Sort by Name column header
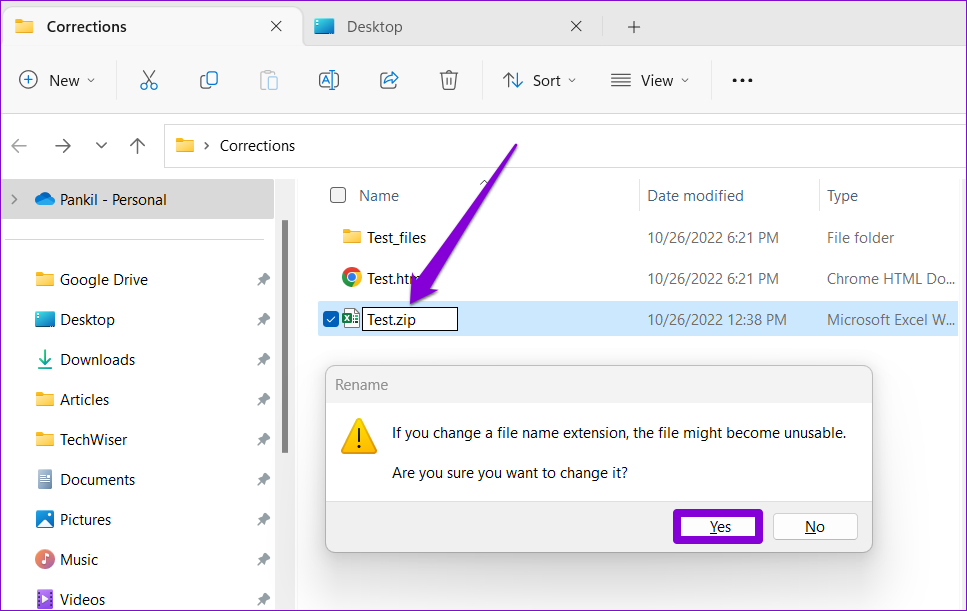This screenshot has height=611, width=967. [379, 195]
